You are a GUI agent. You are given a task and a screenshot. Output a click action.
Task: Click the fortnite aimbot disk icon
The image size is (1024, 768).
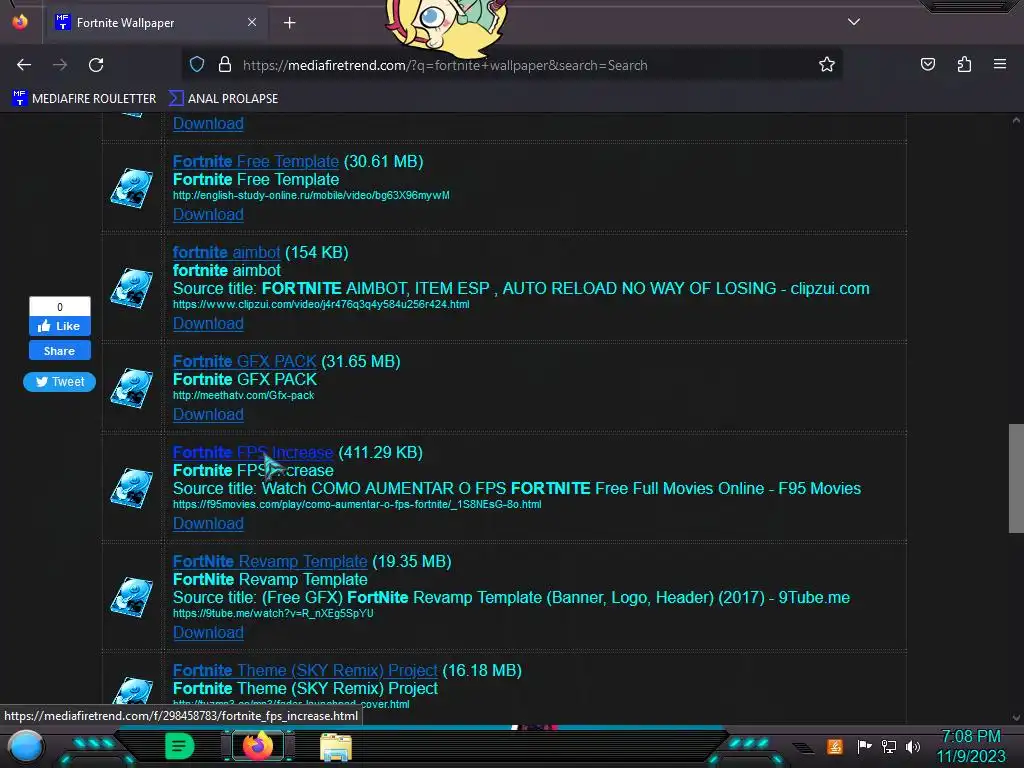132,288
